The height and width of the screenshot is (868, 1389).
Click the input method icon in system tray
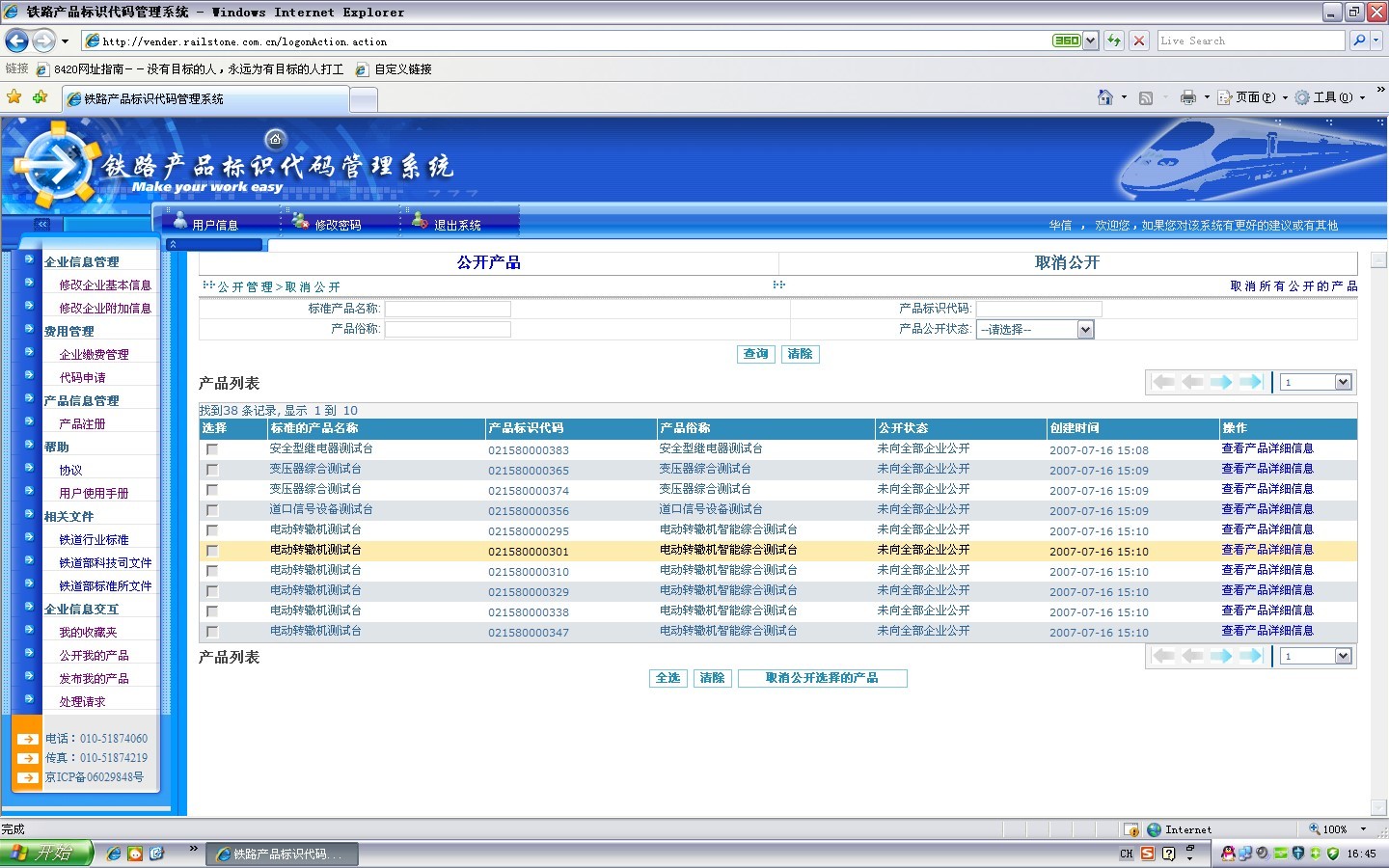point(1148,854)
